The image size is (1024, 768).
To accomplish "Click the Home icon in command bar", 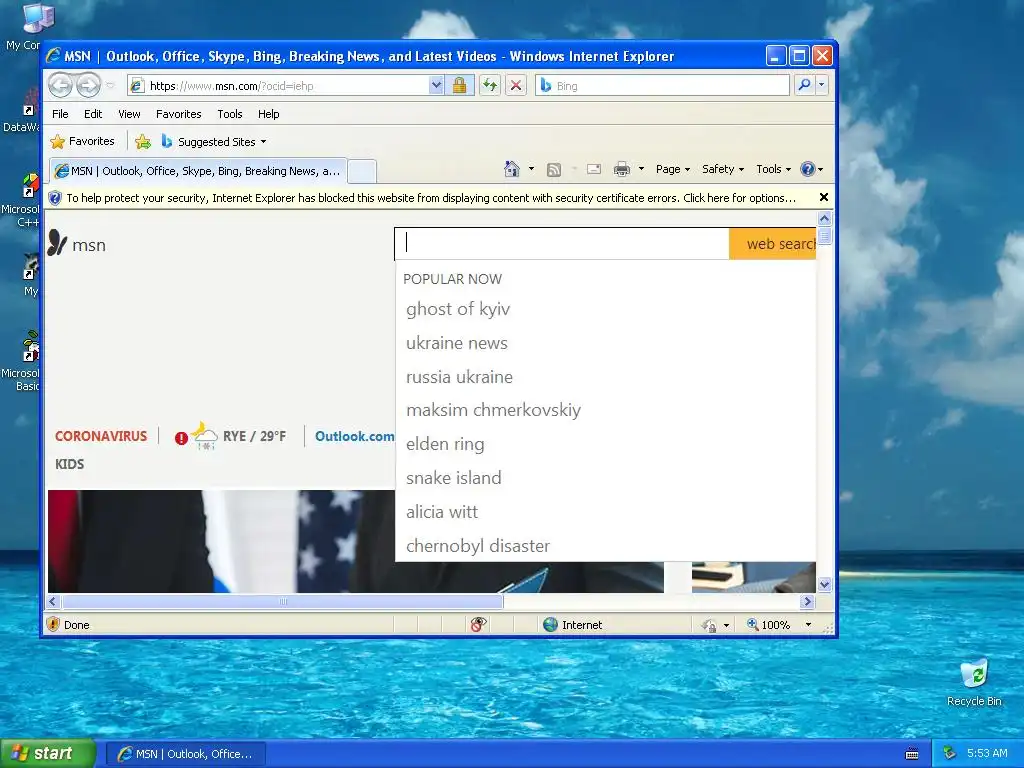I will coord(512,169).
